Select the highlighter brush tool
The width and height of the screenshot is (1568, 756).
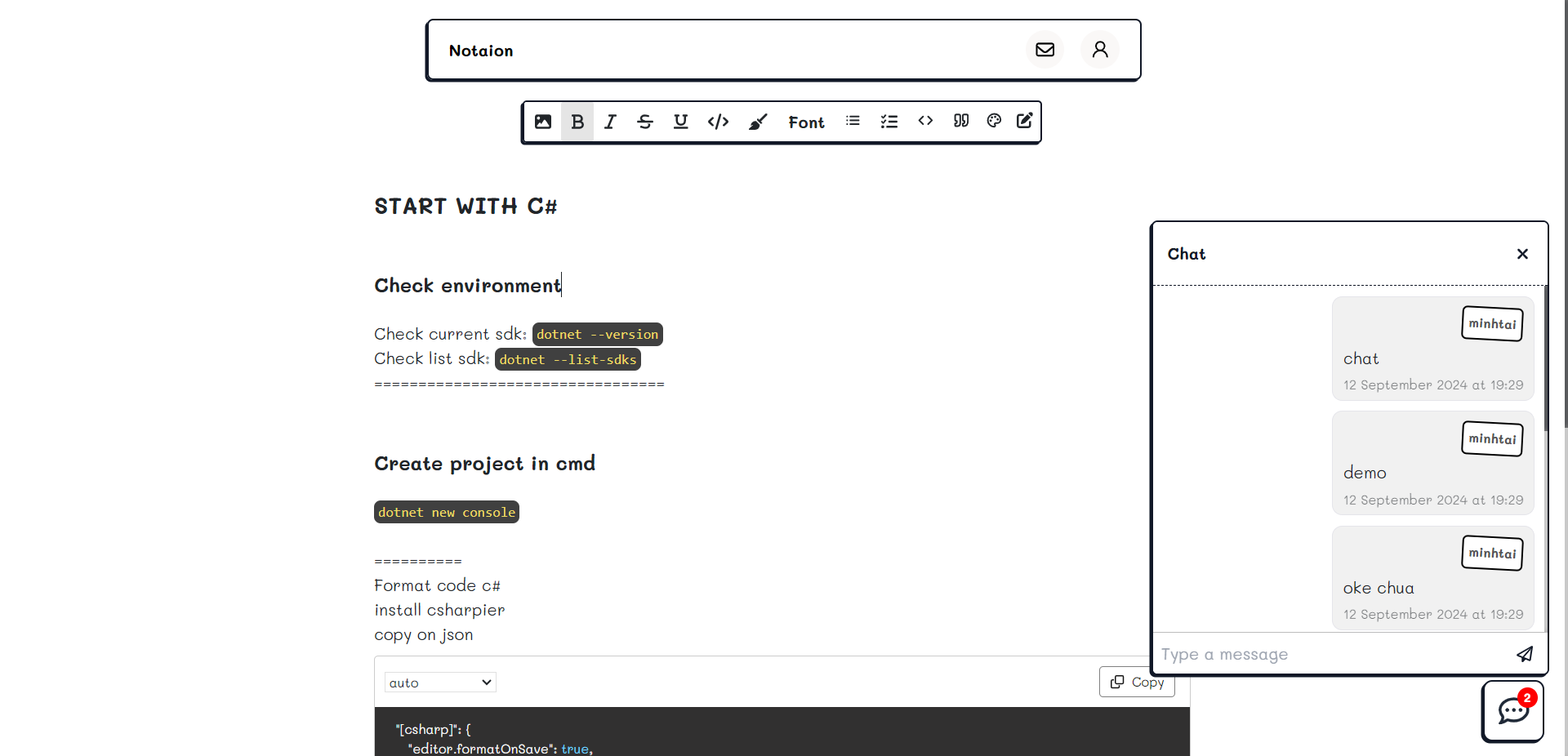pos(758,122)
